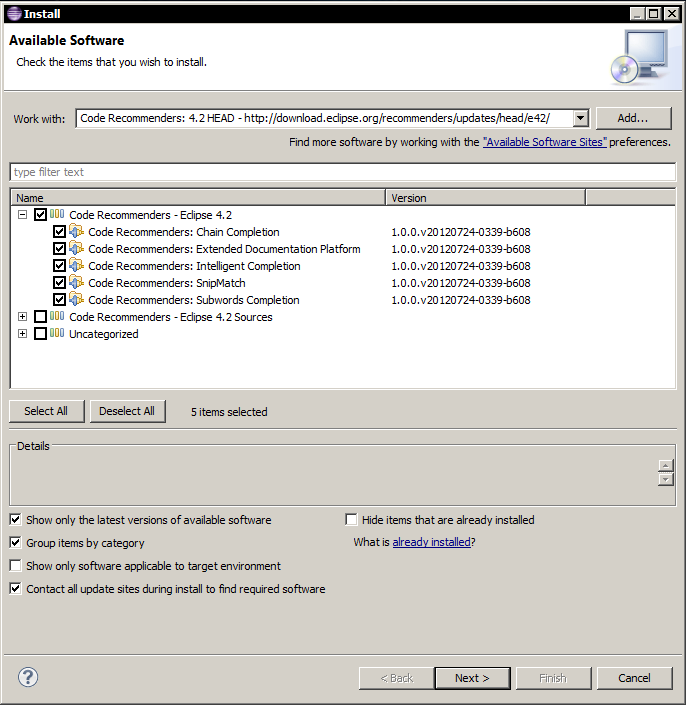Select the Subwords Completion row text

click(x=193, y=300)
